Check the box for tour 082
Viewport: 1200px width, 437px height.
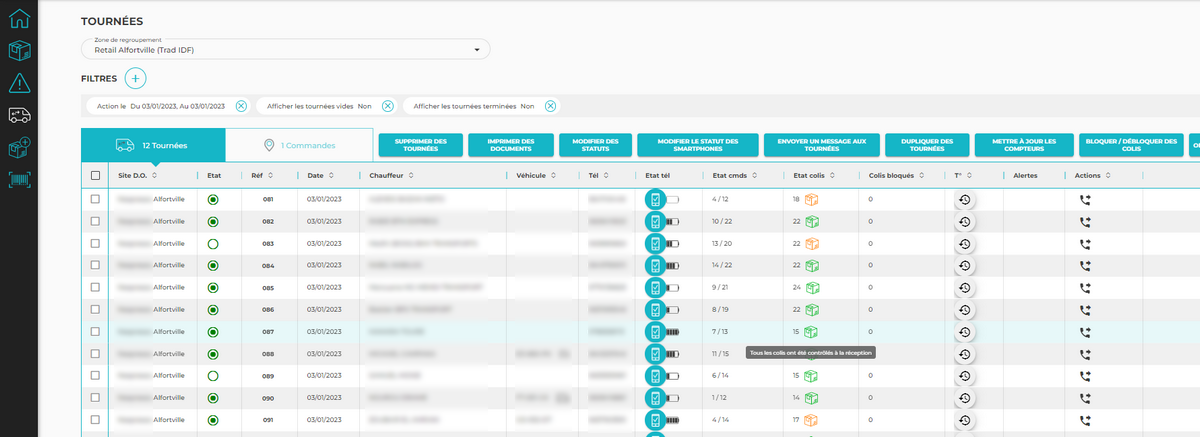pyautogui.click(x=96, y=222)
